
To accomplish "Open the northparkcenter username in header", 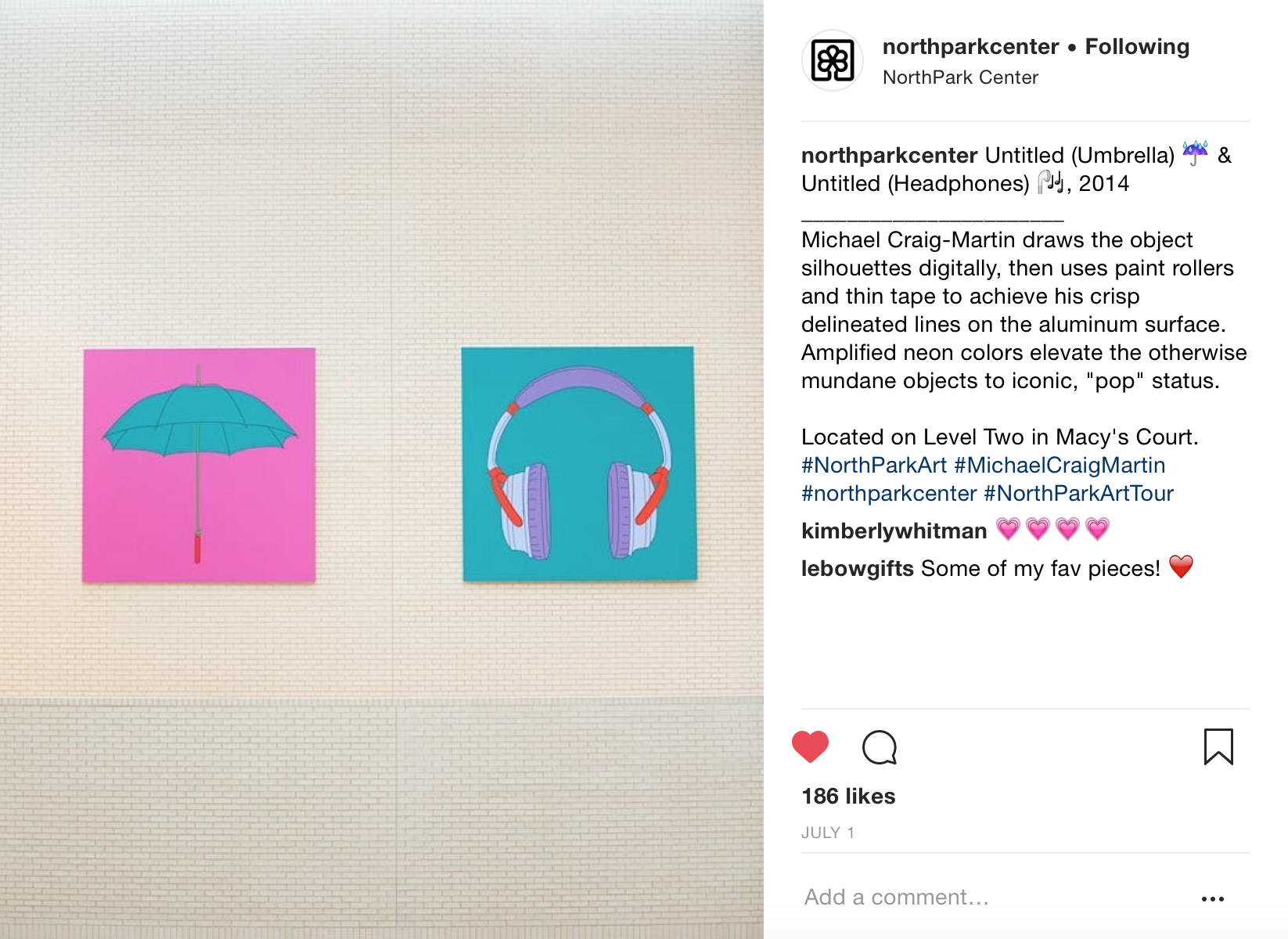I will [x=970, y=47].
